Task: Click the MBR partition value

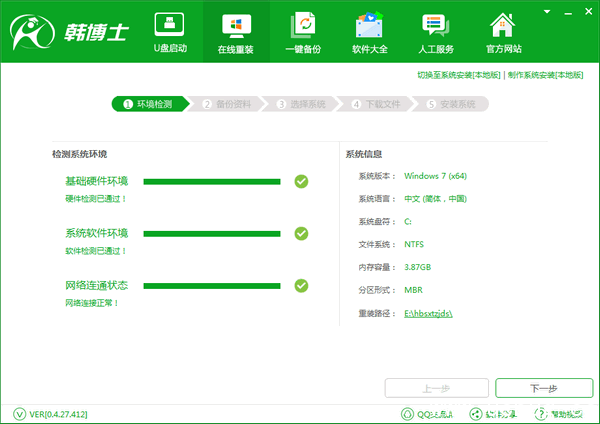Action: tap(413, 290)
